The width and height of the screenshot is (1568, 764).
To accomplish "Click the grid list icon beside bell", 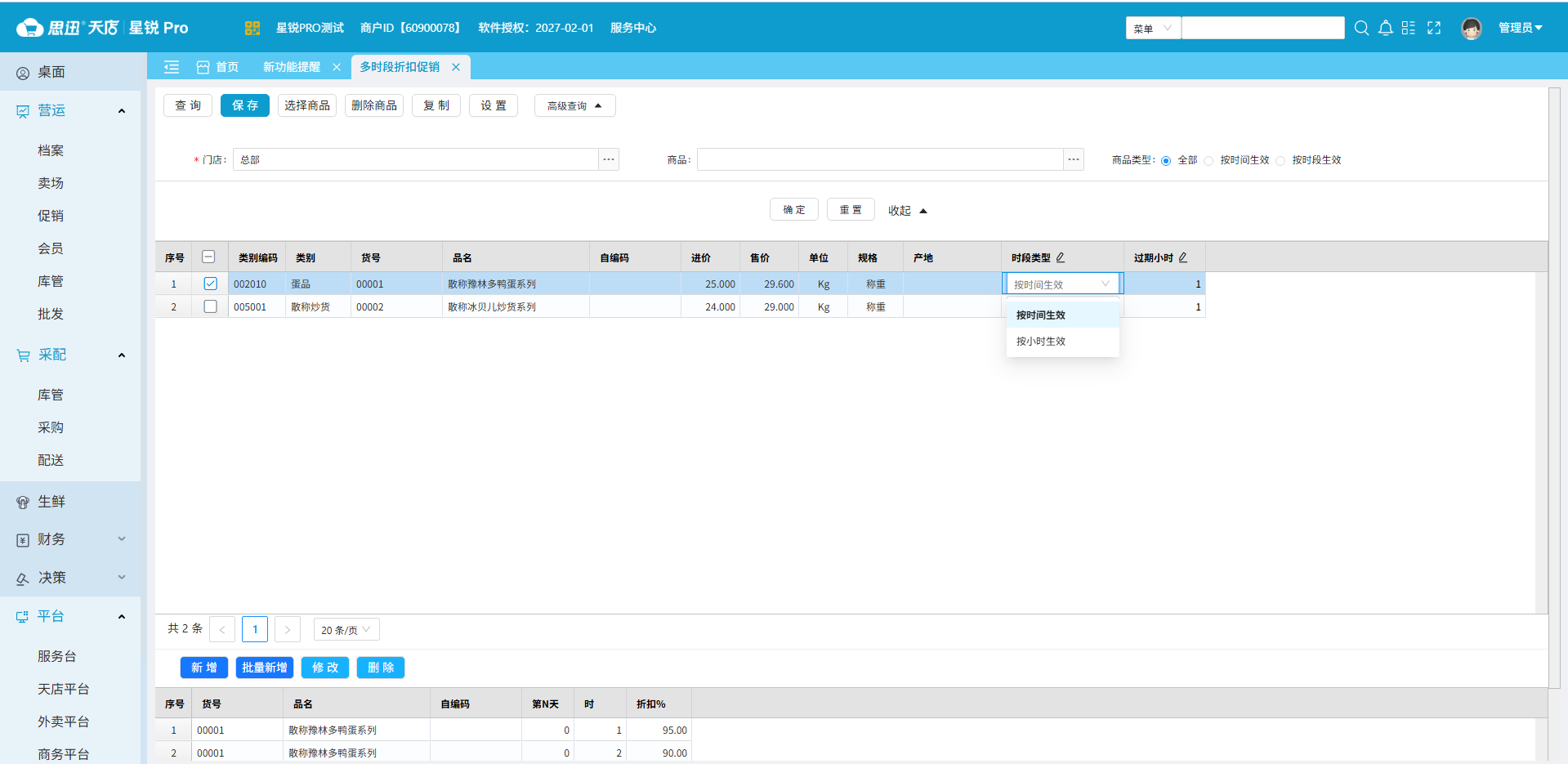I will pos(1408,28).
